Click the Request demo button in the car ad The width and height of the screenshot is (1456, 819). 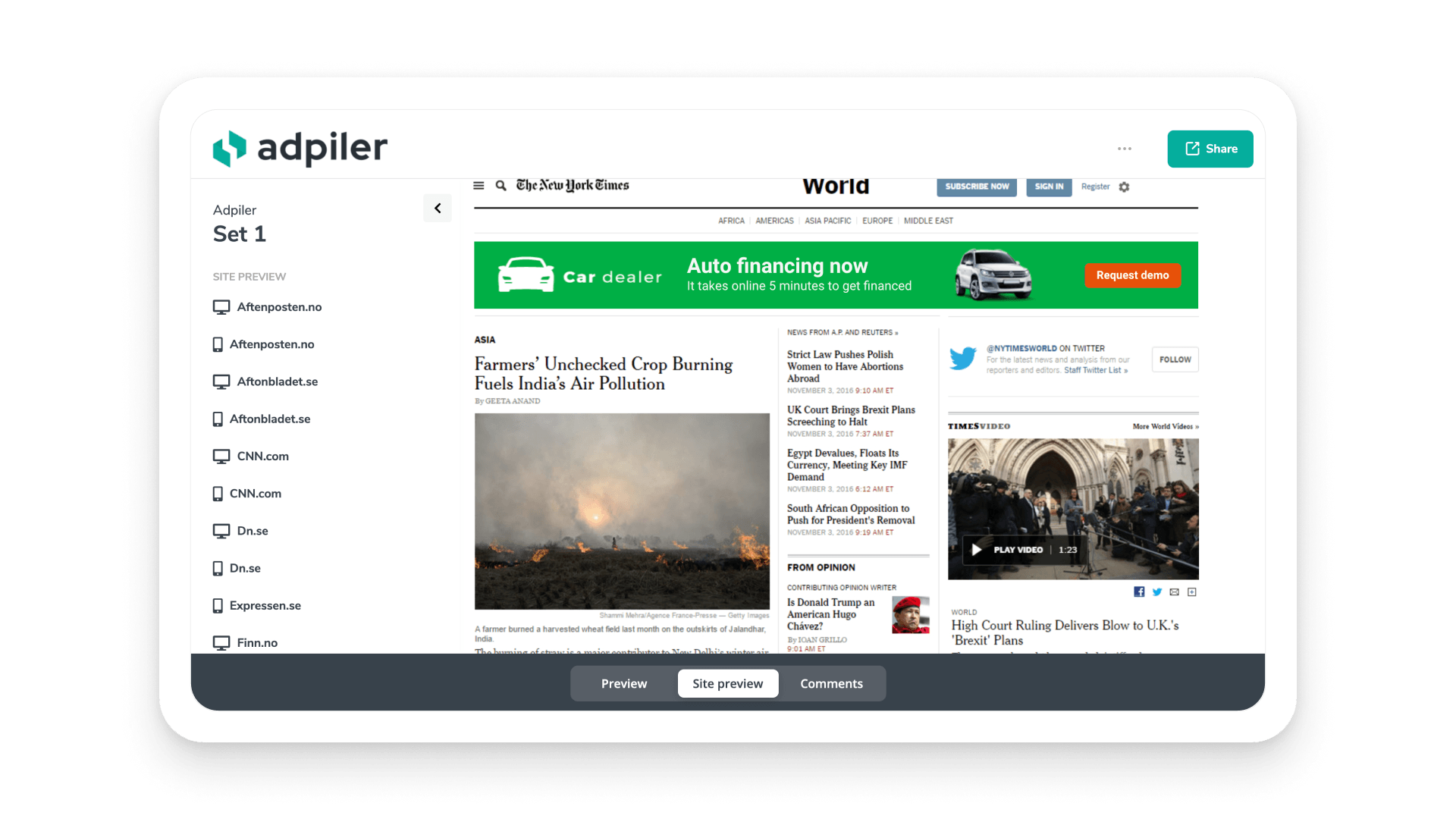[x=1132, y=275]
